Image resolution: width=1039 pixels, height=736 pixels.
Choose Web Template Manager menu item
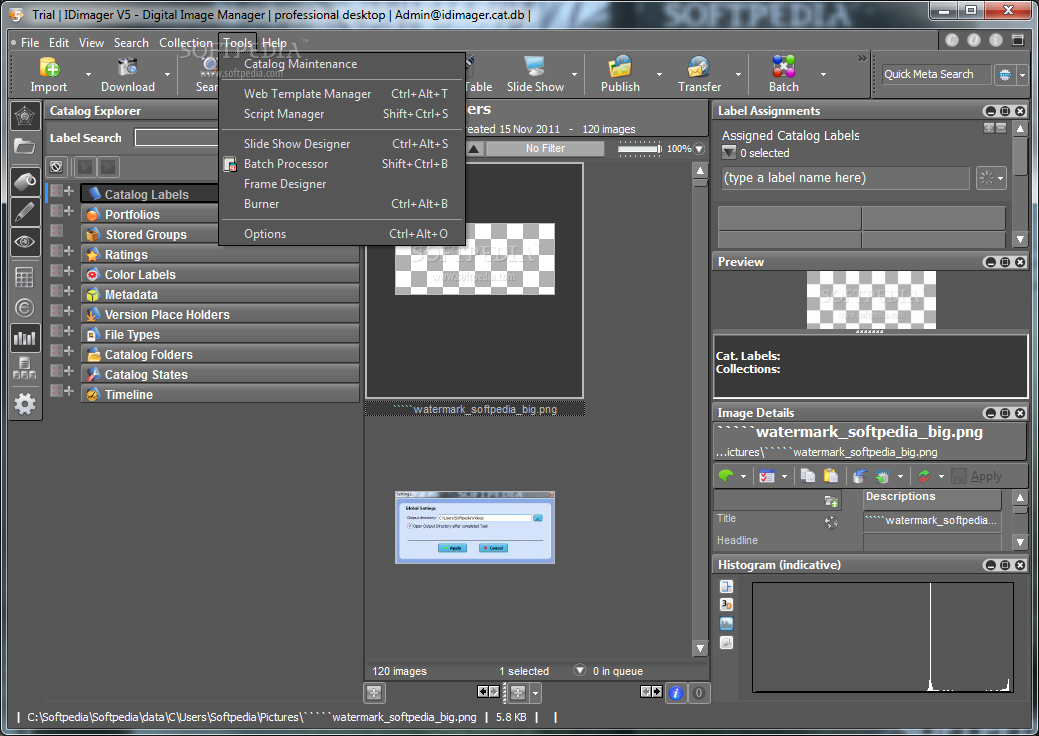342,94
